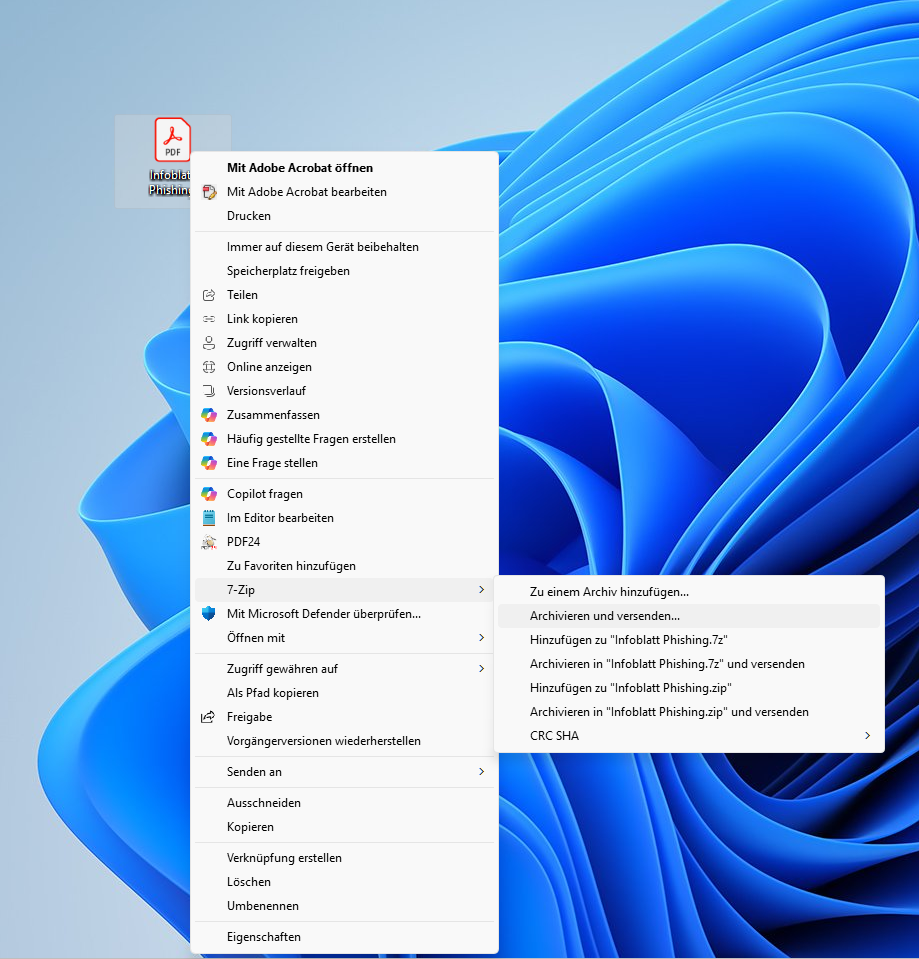Click the Online anzeigen globe icon
This screenshot has width=919, height=959.
(x=209, y=367)
